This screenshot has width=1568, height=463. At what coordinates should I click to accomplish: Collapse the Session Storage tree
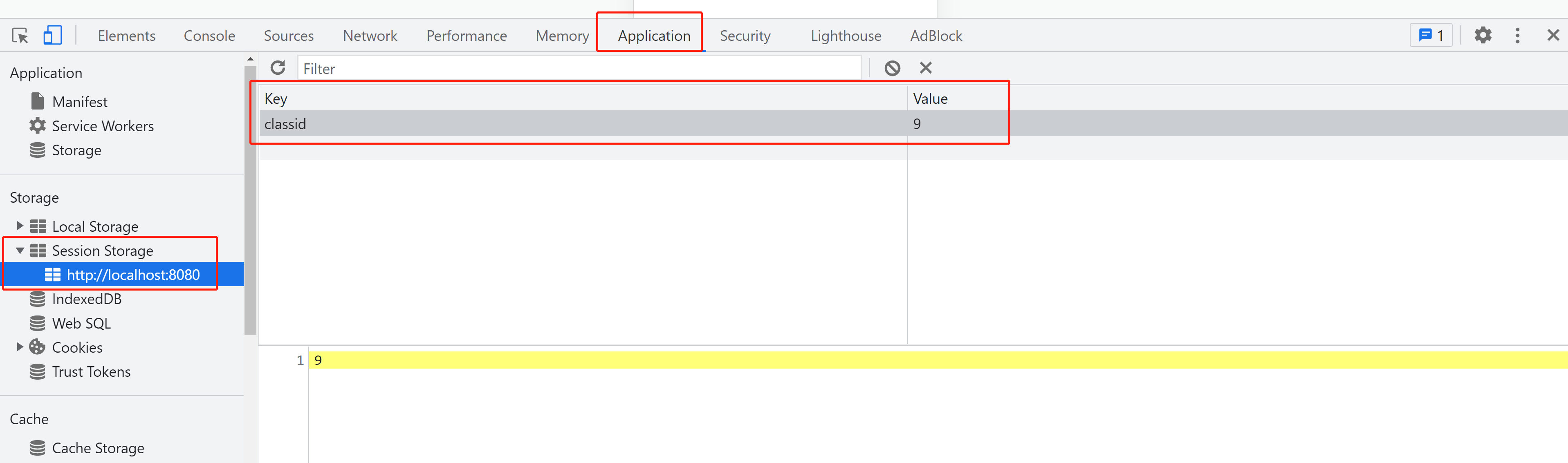(20, 251)
